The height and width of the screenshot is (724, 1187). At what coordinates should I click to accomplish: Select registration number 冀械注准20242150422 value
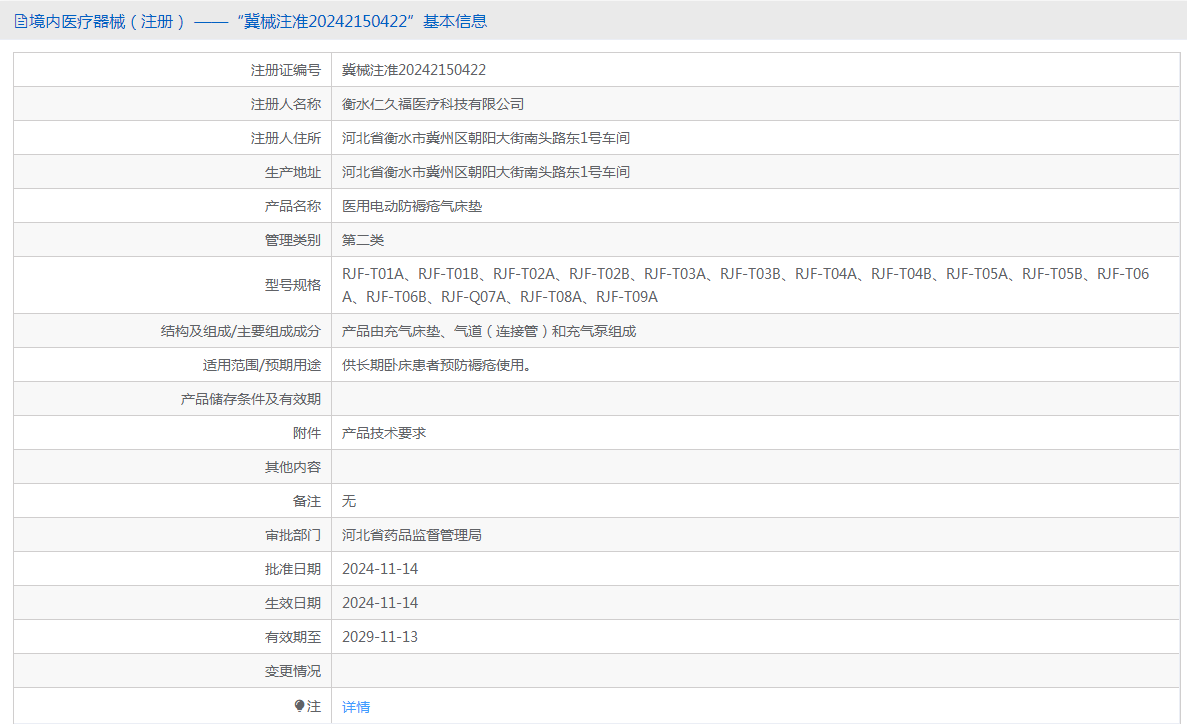click(414, 70)
